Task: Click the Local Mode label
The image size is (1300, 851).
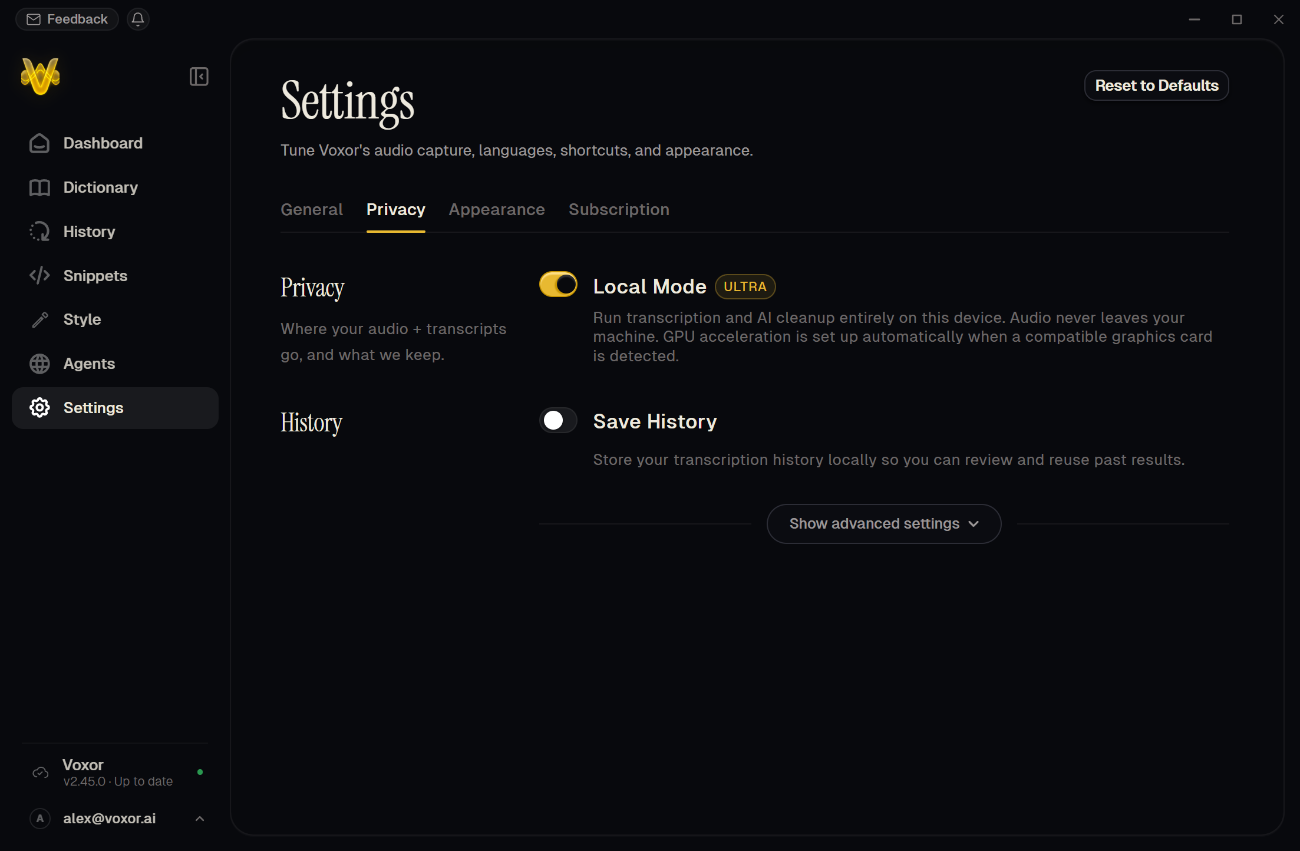Action: pos(650,286)
